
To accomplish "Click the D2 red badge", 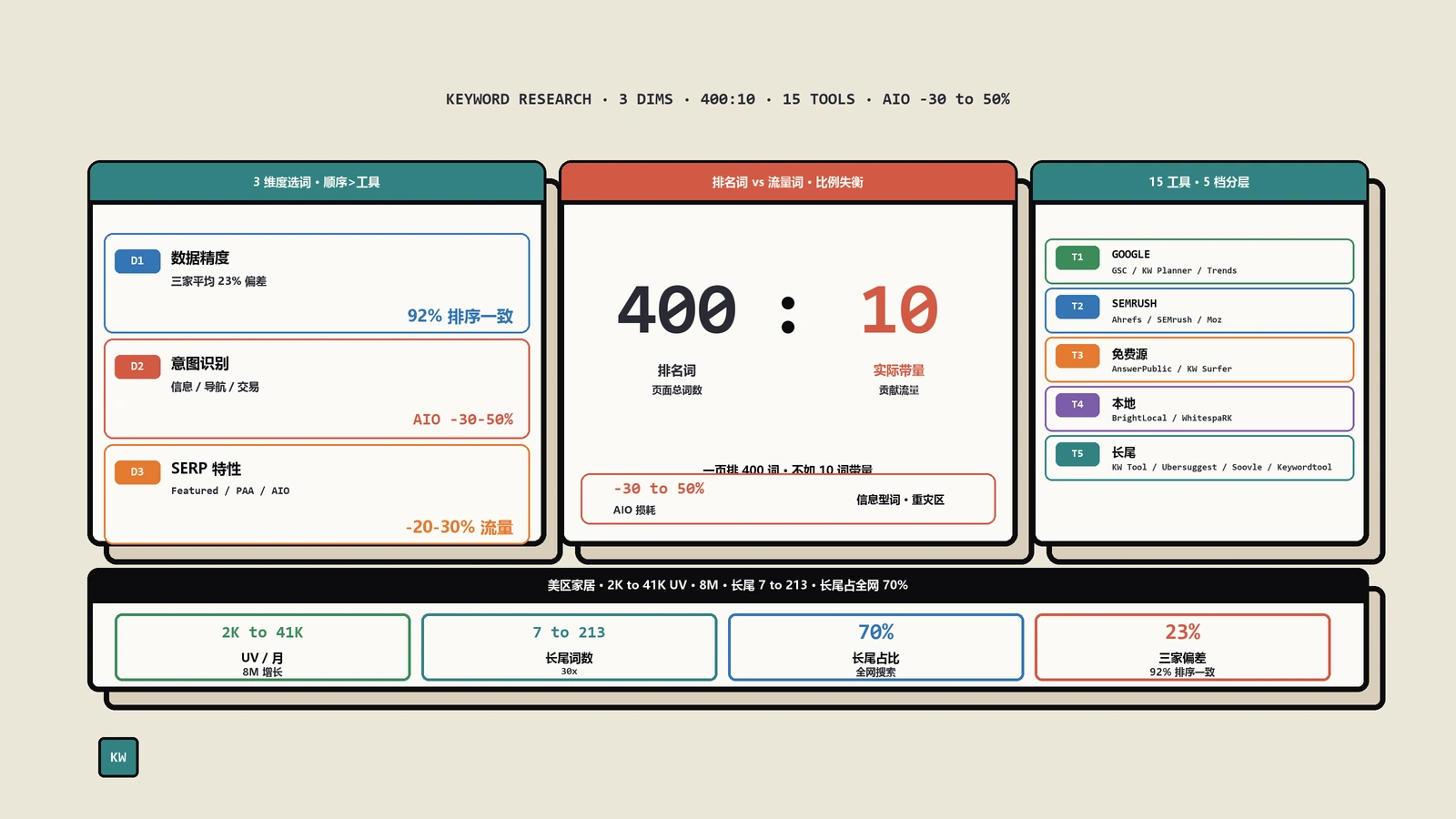I will pyautogui.click(x=137, y=367).
